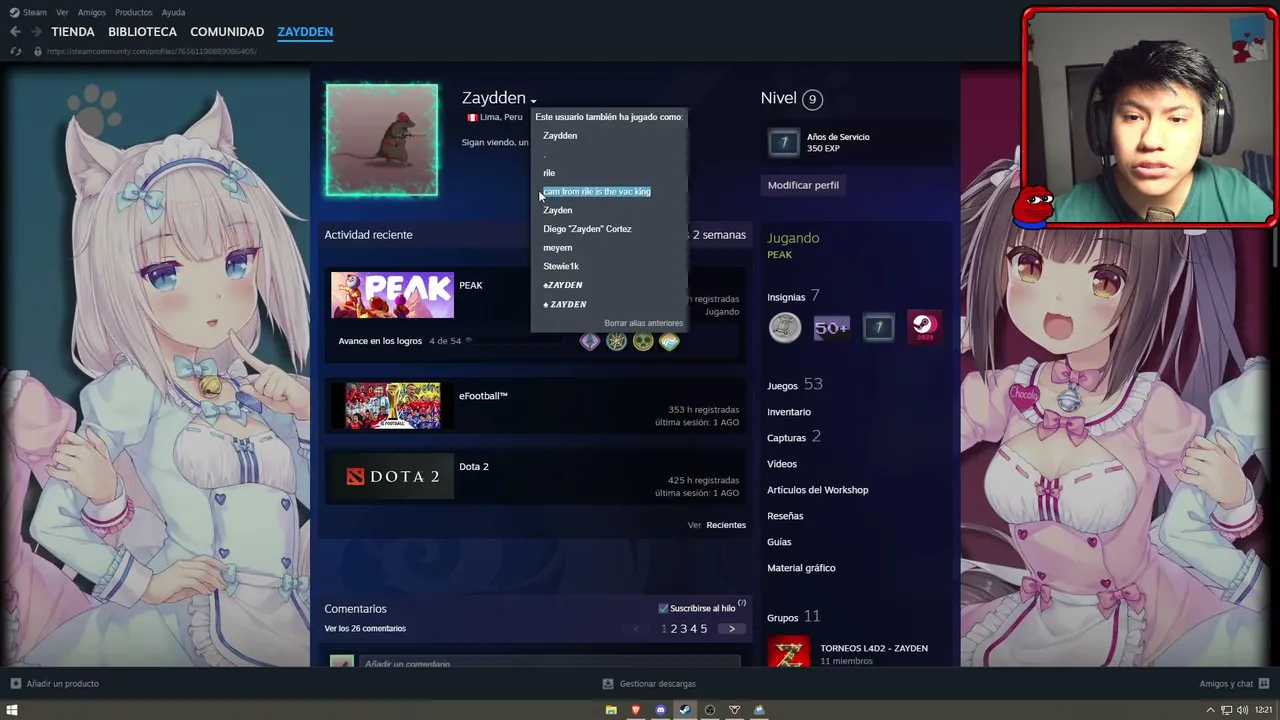Click the download icon for Gestionar descargas
Image resolution: width=1280 pixels, height=720 pixels.
click(x=608, y=684)
